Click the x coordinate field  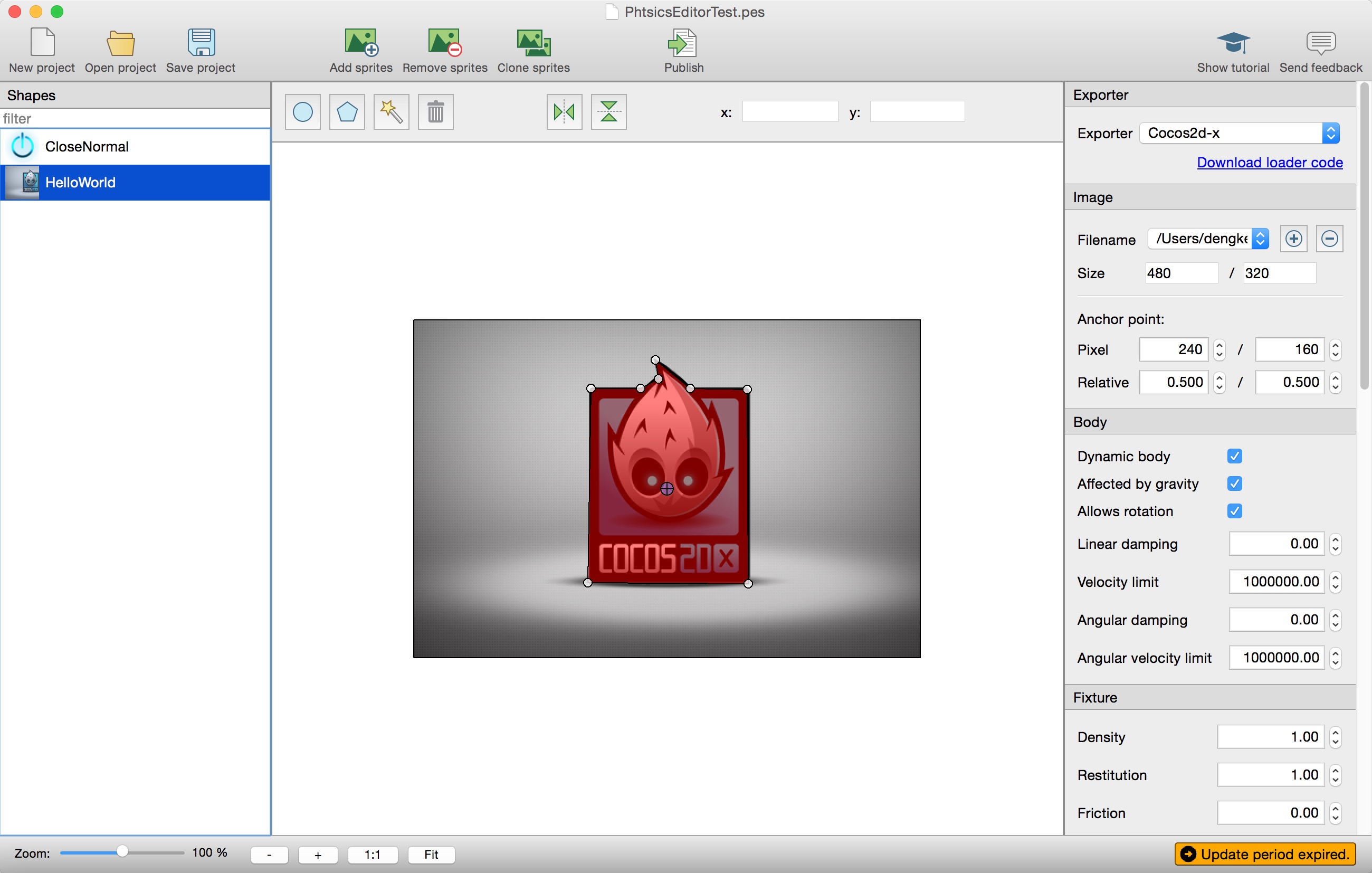[x=790, y=112]
